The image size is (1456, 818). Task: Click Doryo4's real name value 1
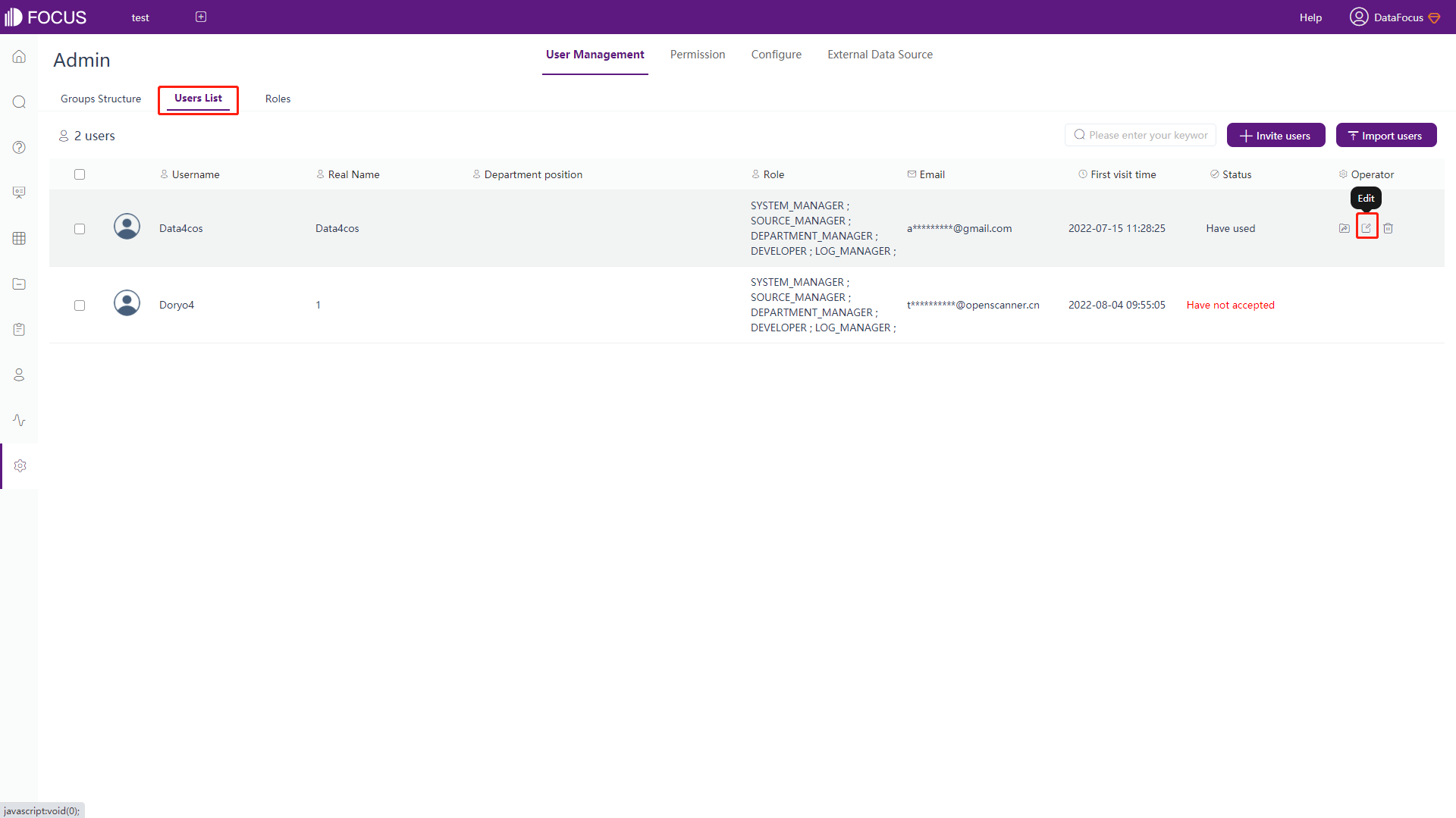318,305
